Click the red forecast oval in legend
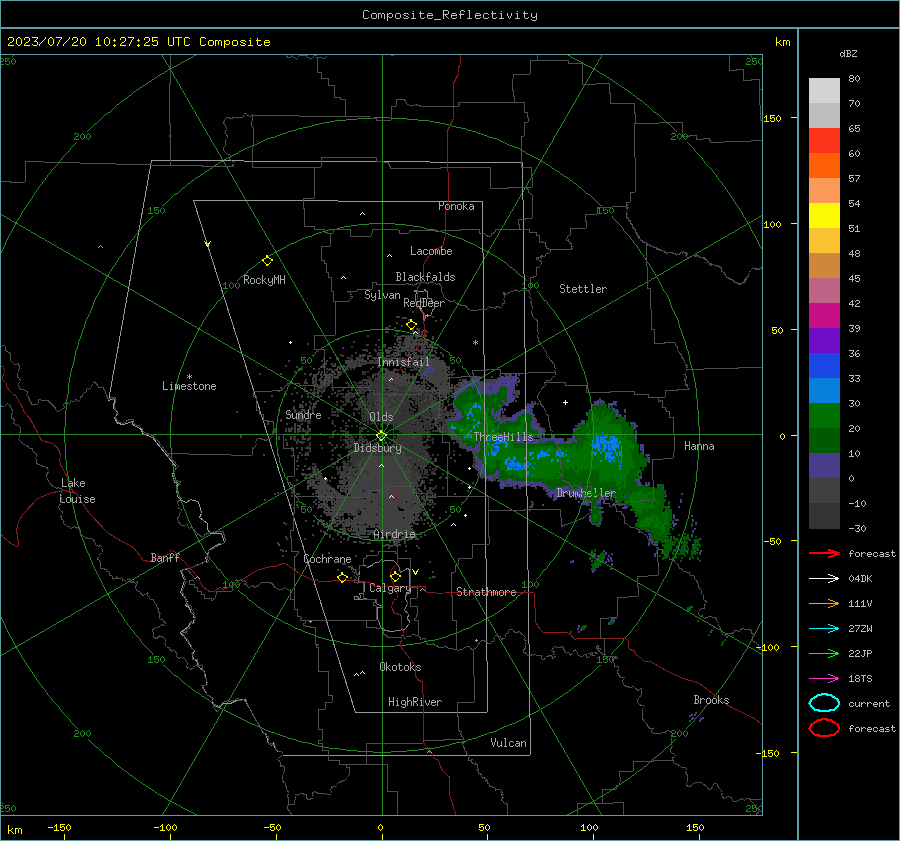900x841 pixels. (824, 728)
